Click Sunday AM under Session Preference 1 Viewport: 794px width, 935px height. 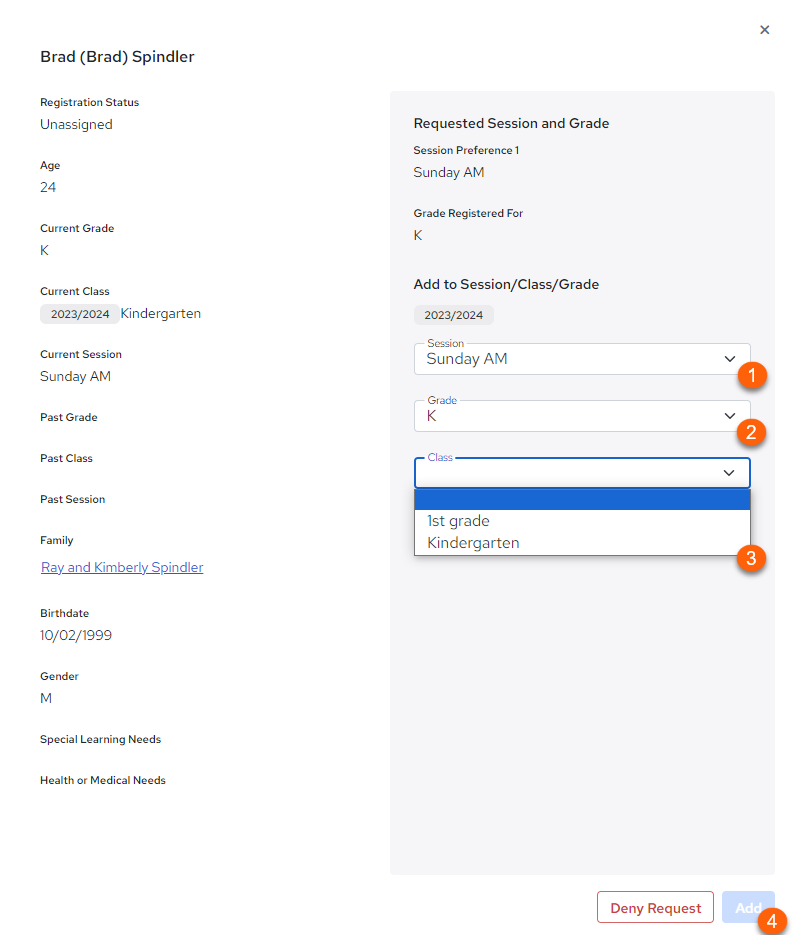coord(449,172)
